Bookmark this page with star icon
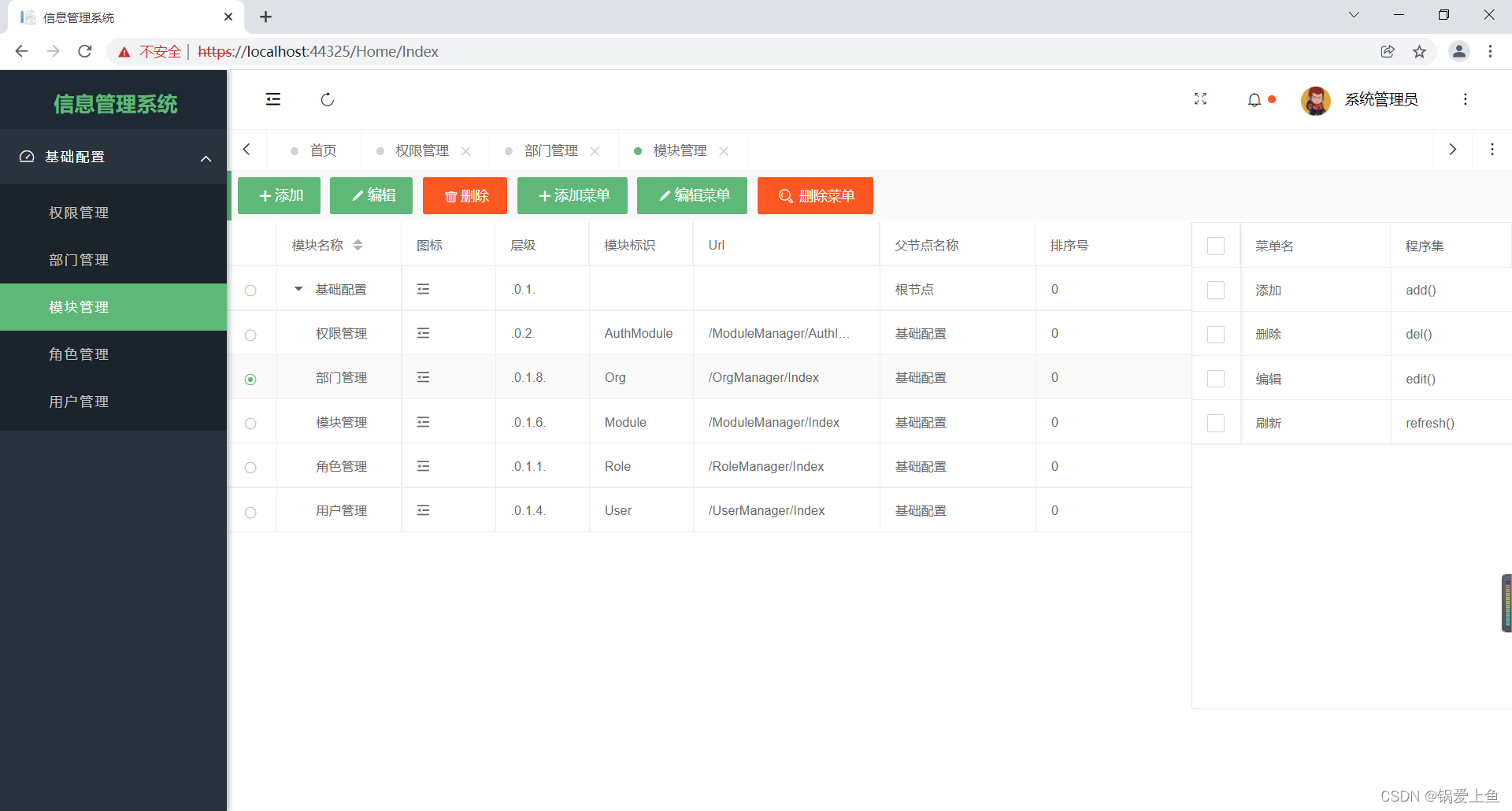This screenshot has height=811, width=1512. point(1419,51)
